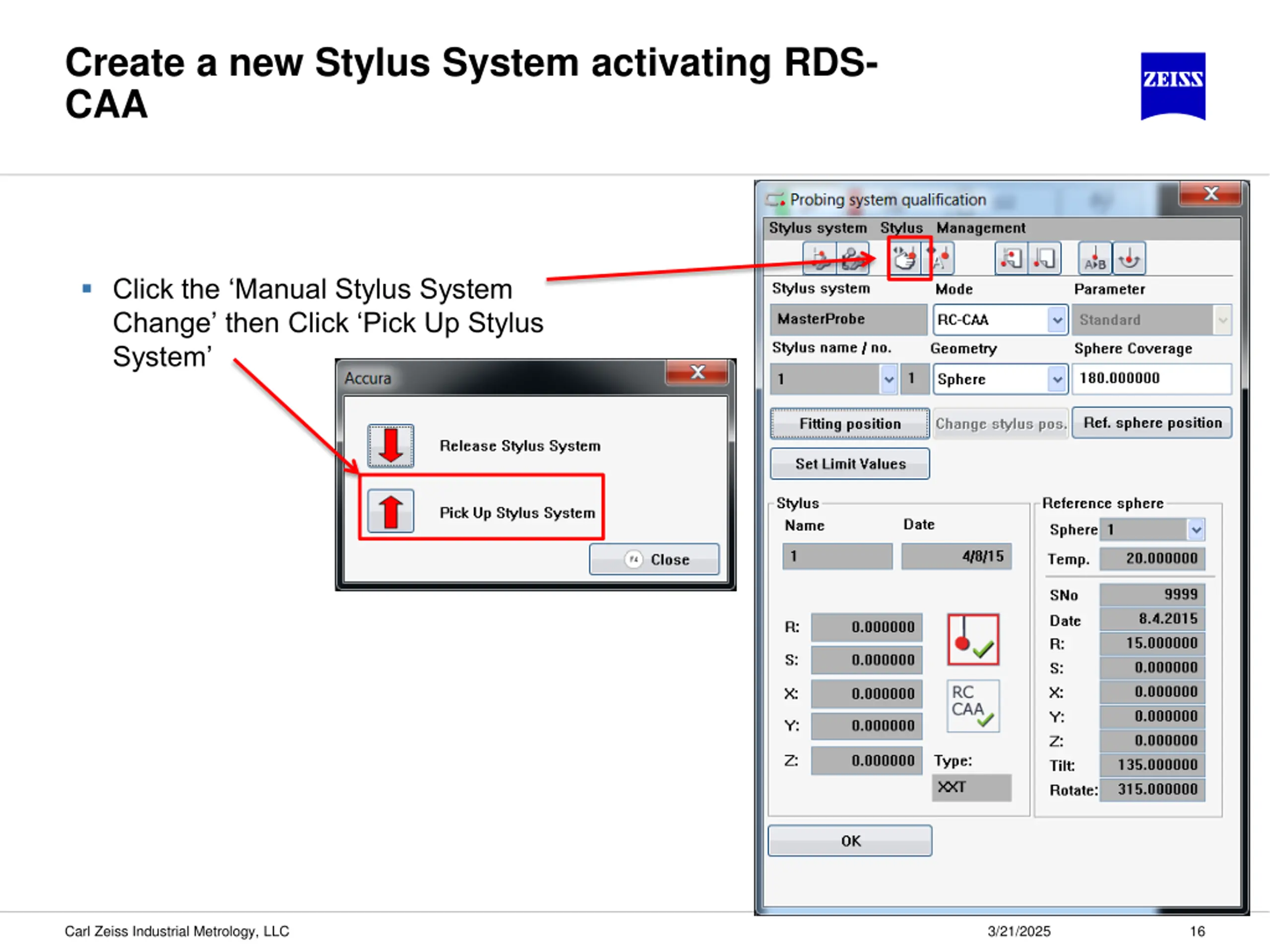Open the Mode dropdown showing RC-CAA
The width and height of the screenshot is (1270, 952).
pos(1056,320)
